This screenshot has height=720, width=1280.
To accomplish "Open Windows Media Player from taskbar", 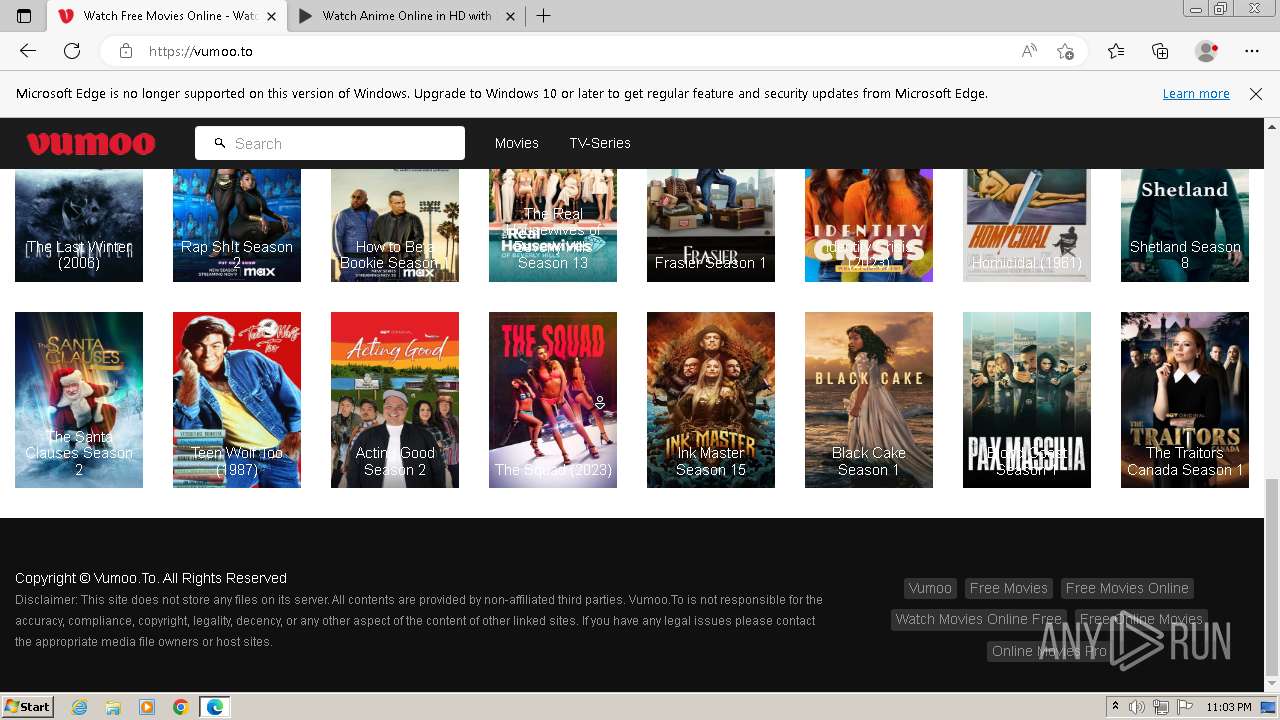I will (147, 707).
